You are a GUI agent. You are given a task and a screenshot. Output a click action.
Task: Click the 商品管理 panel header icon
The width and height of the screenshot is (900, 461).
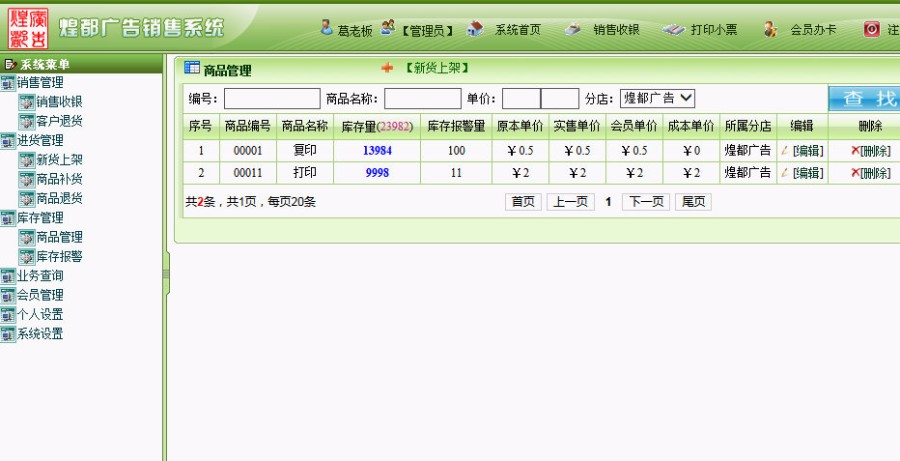tap(192, 69)
